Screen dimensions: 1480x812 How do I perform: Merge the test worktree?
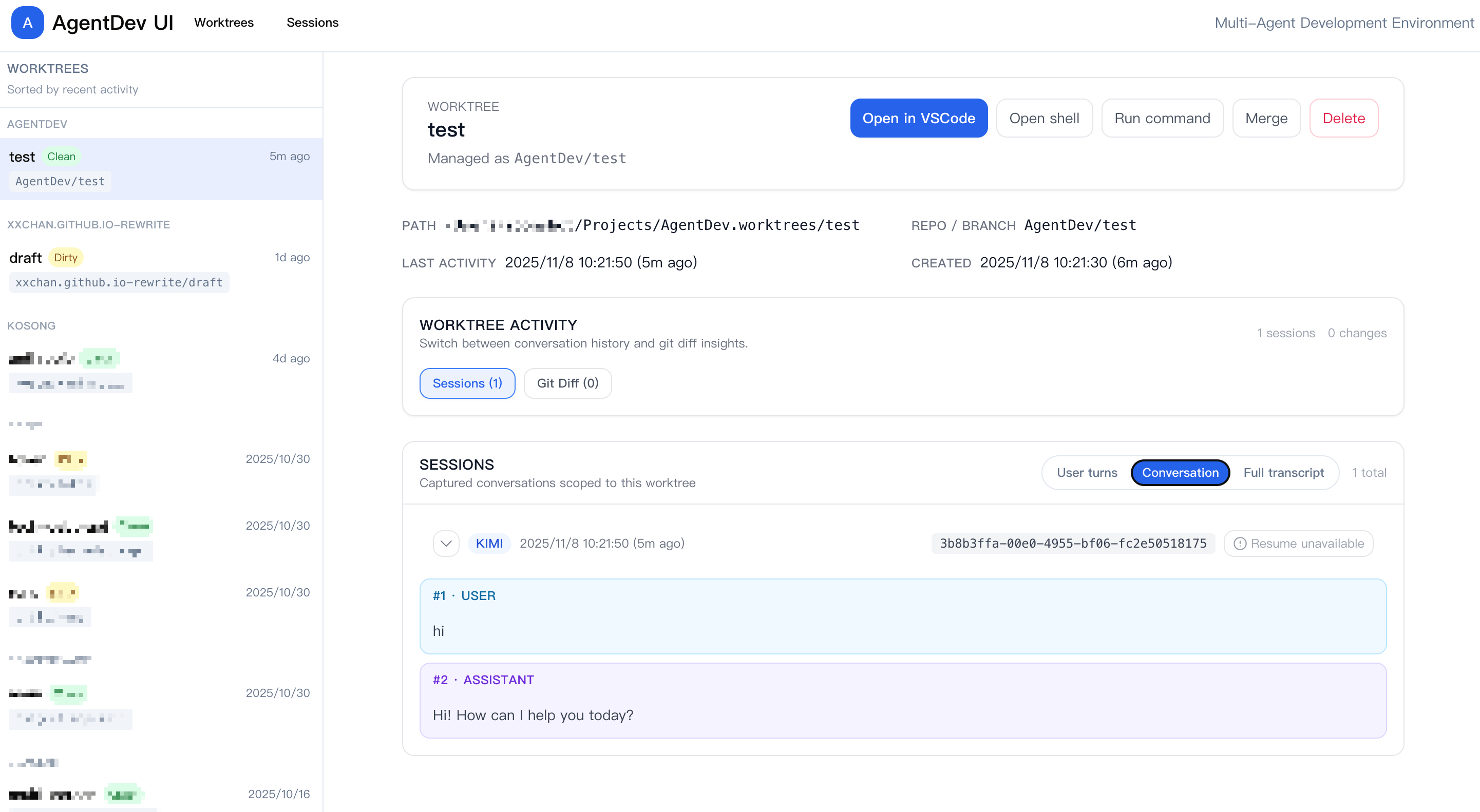pos(1266,118)
